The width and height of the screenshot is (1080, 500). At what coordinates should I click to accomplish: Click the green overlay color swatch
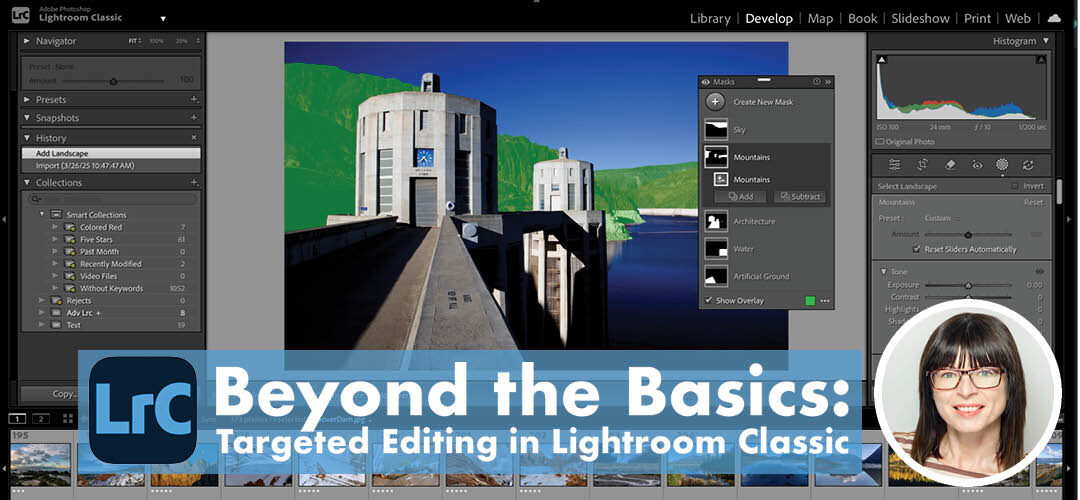coord(810,301)
